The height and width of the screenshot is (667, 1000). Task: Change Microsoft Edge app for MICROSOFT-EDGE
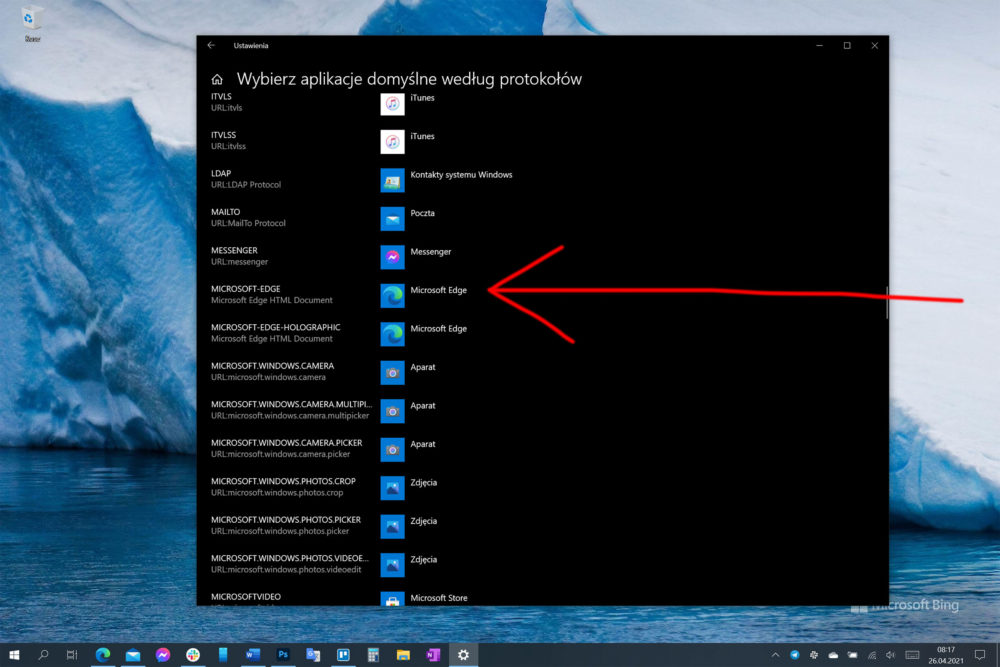438,290
